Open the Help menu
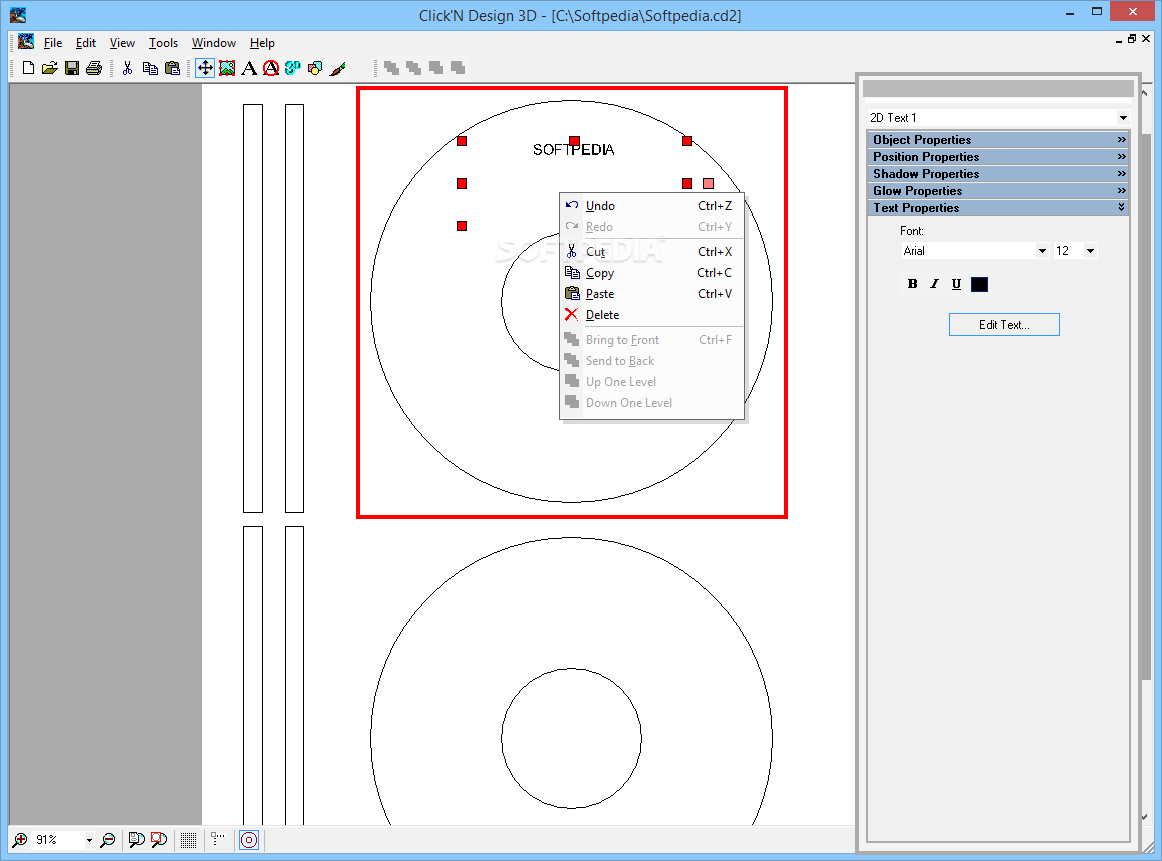Image resolution: width=1162 pixels, height=861 pixels. click(262, 43)
